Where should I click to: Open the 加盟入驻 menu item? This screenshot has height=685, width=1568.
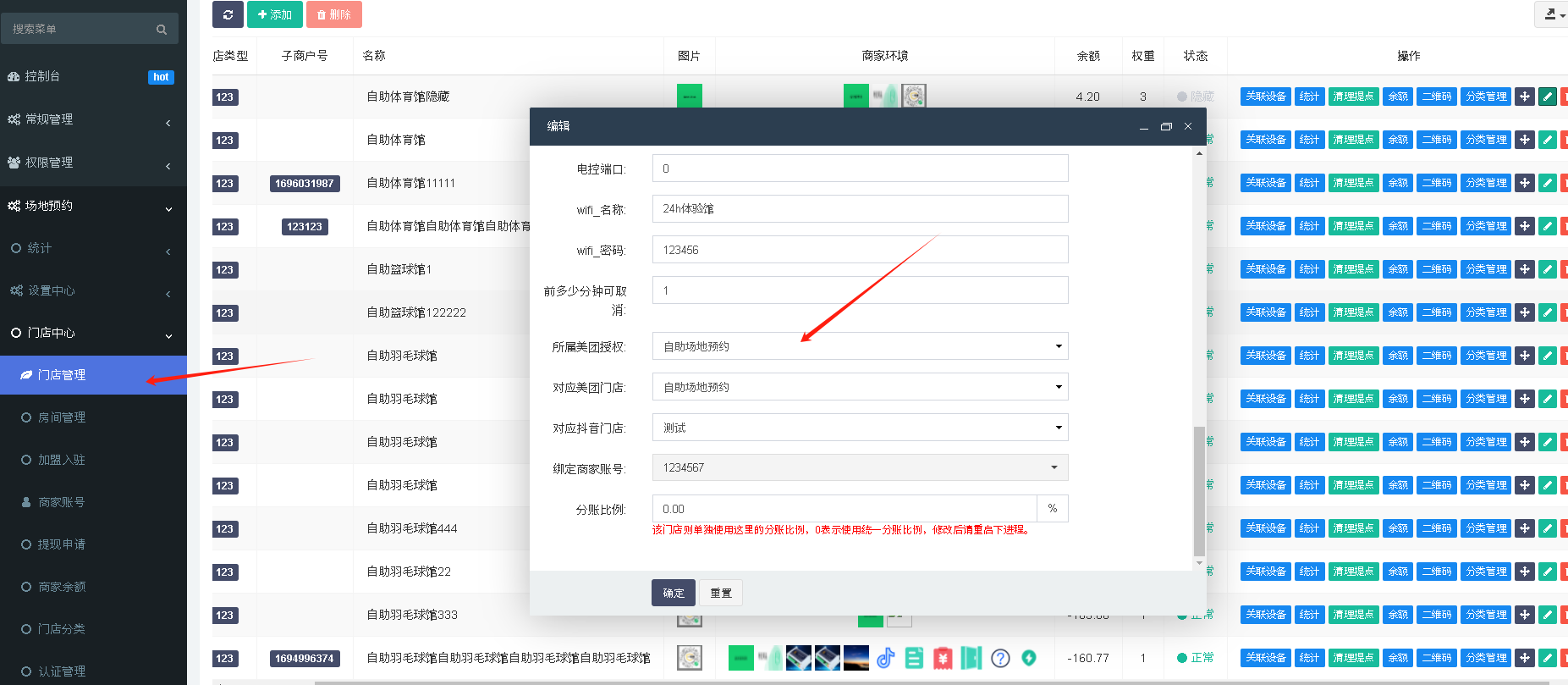tap(93, 460)
